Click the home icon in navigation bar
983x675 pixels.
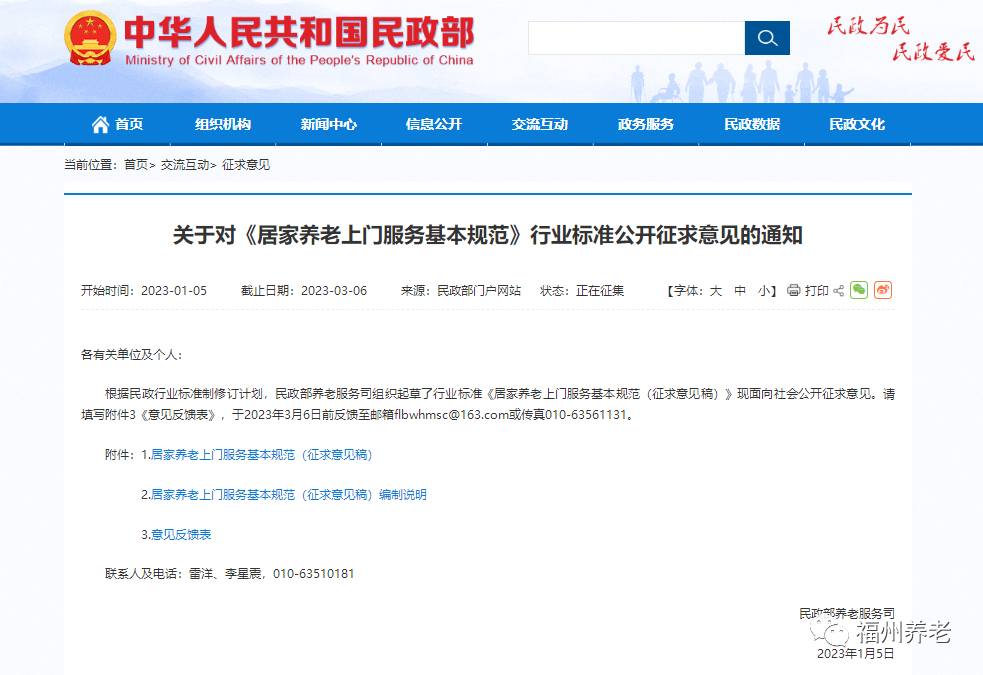(101, 125)
